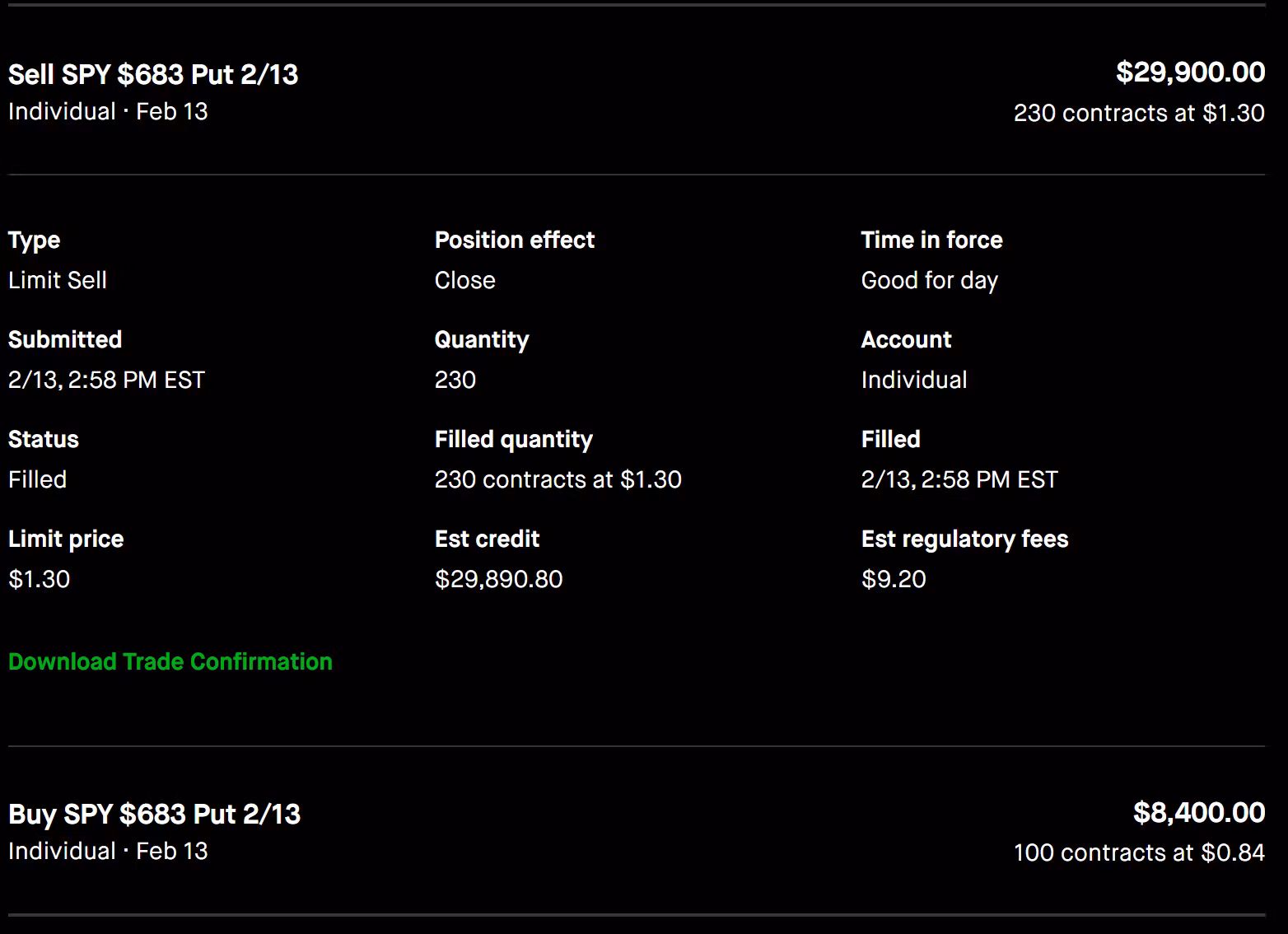Click the Limit price value $1.30
This screenshot has height=934, width=1288.
39,580
